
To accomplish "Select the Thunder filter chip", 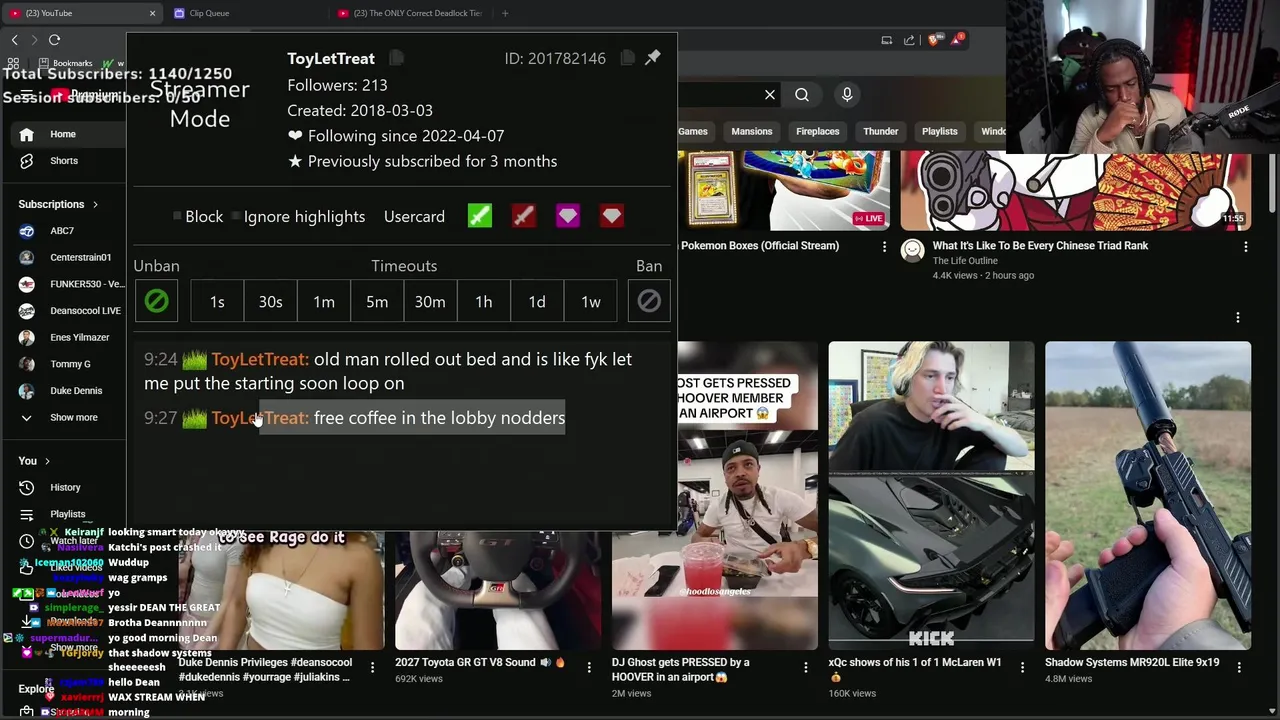I will tap(881, 131).
